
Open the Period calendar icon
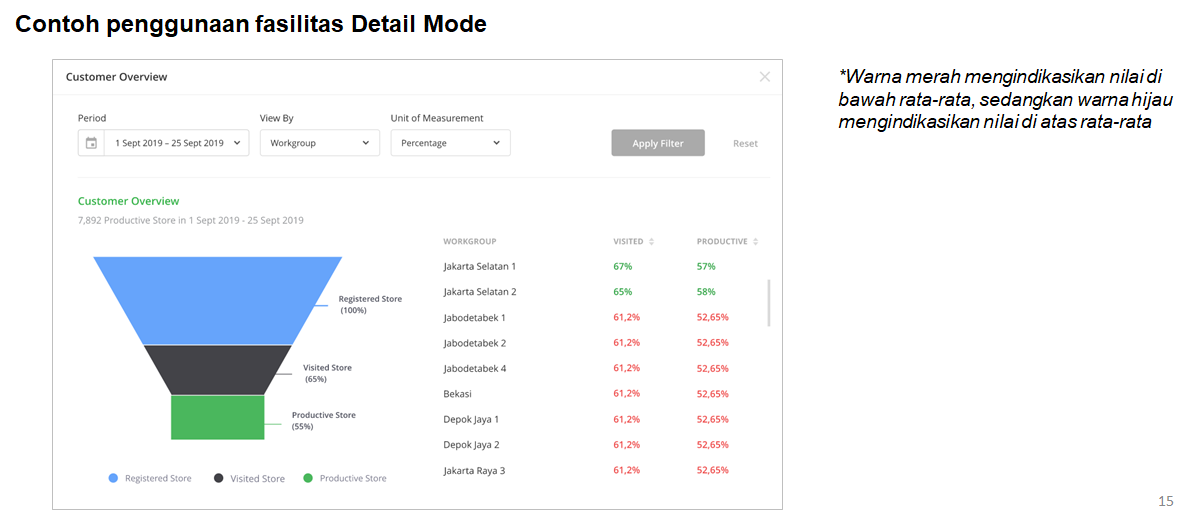pos(91,143)
